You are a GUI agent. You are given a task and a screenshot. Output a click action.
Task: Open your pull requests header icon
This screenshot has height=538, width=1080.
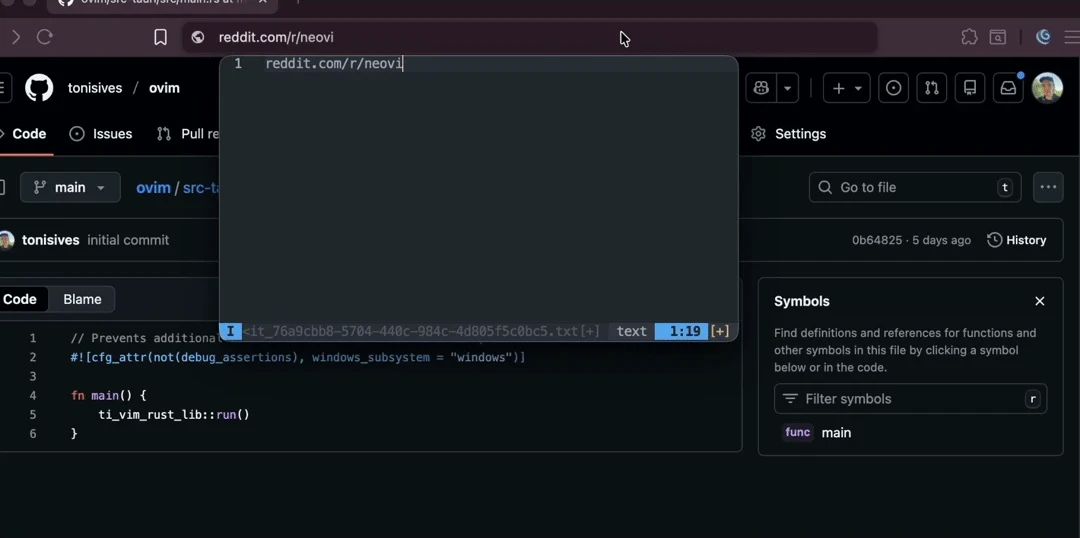click(x=932, y=88)
